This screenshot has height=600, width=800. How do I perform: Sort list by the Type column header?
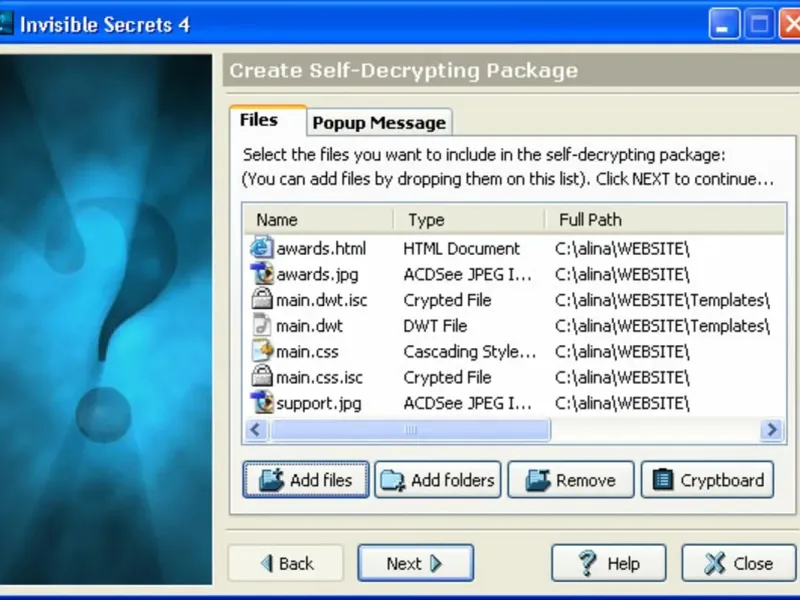[x=469, y=219]
